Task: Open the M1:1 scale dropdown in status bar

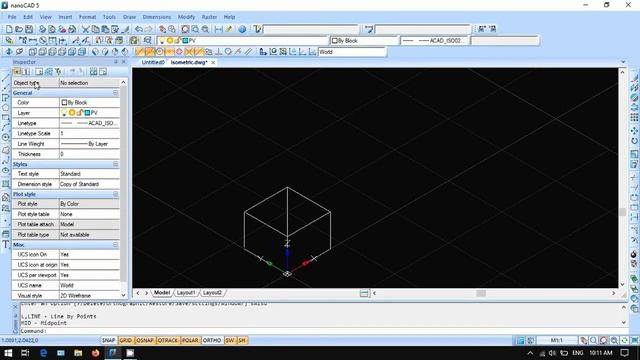Action: pos(557,340)
